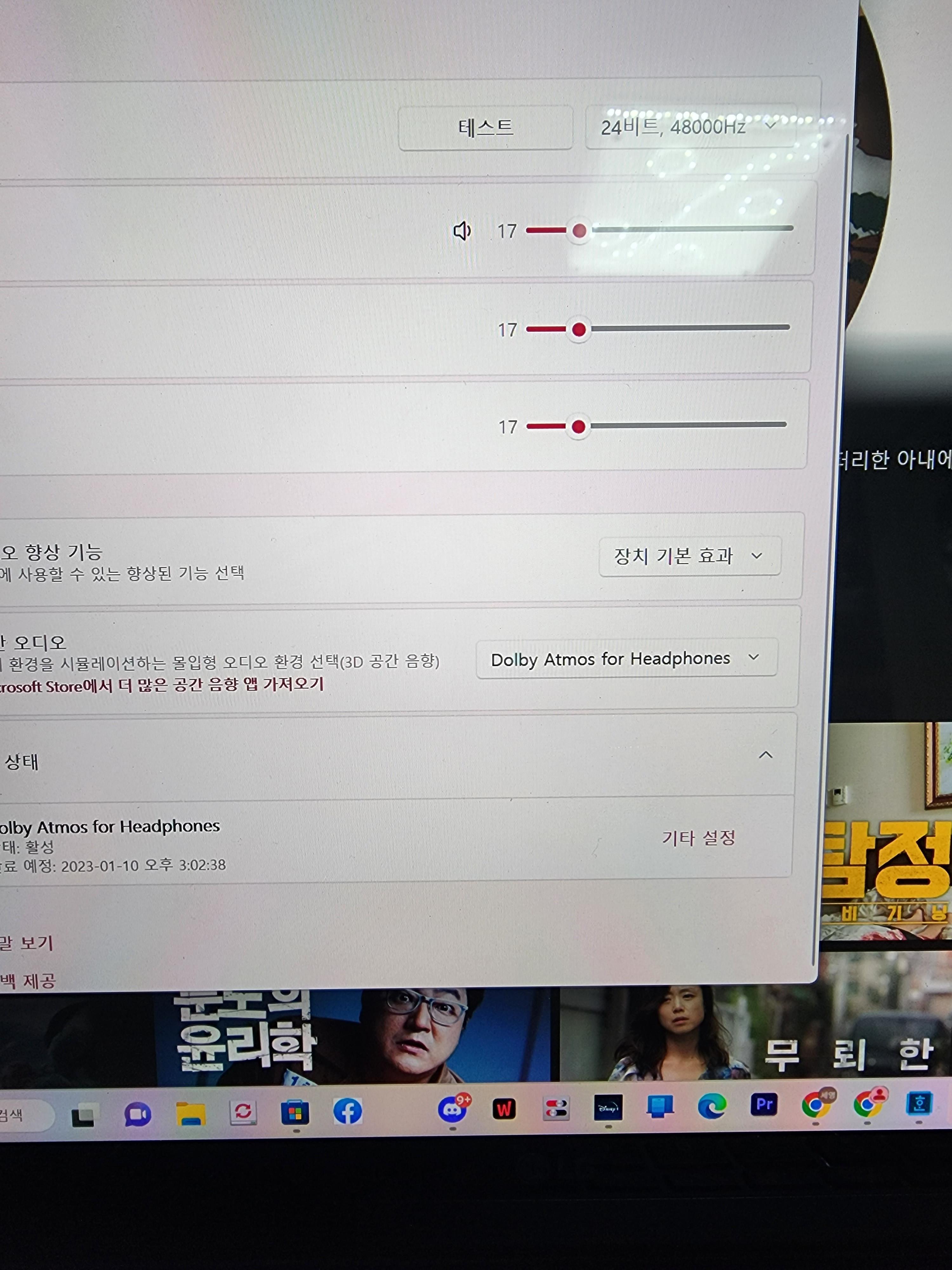Click the bottom channel volume slider track
Screen dimensions: 952x1270
click(656, 426)
